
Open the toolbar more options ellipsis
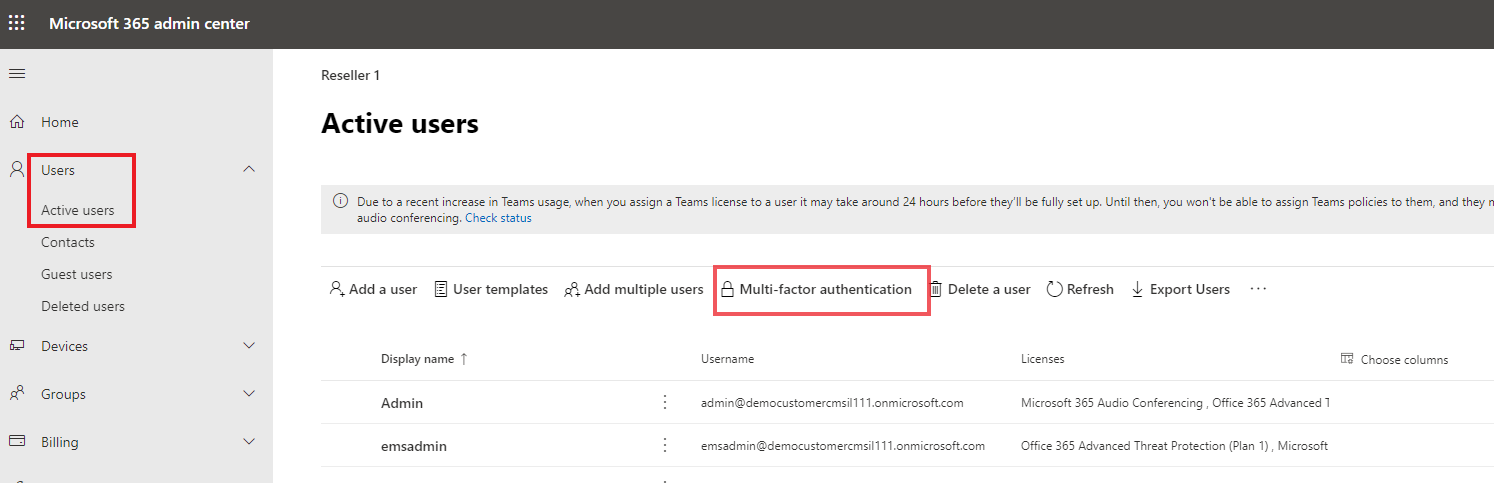(x=1258, y=289)
